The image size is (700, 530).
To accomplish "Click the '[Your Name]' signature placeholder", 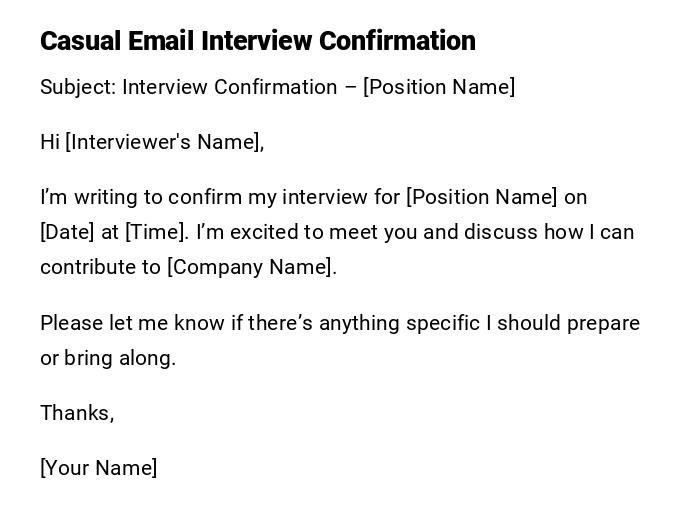I will pyautogui.click(x=98, y=468).
